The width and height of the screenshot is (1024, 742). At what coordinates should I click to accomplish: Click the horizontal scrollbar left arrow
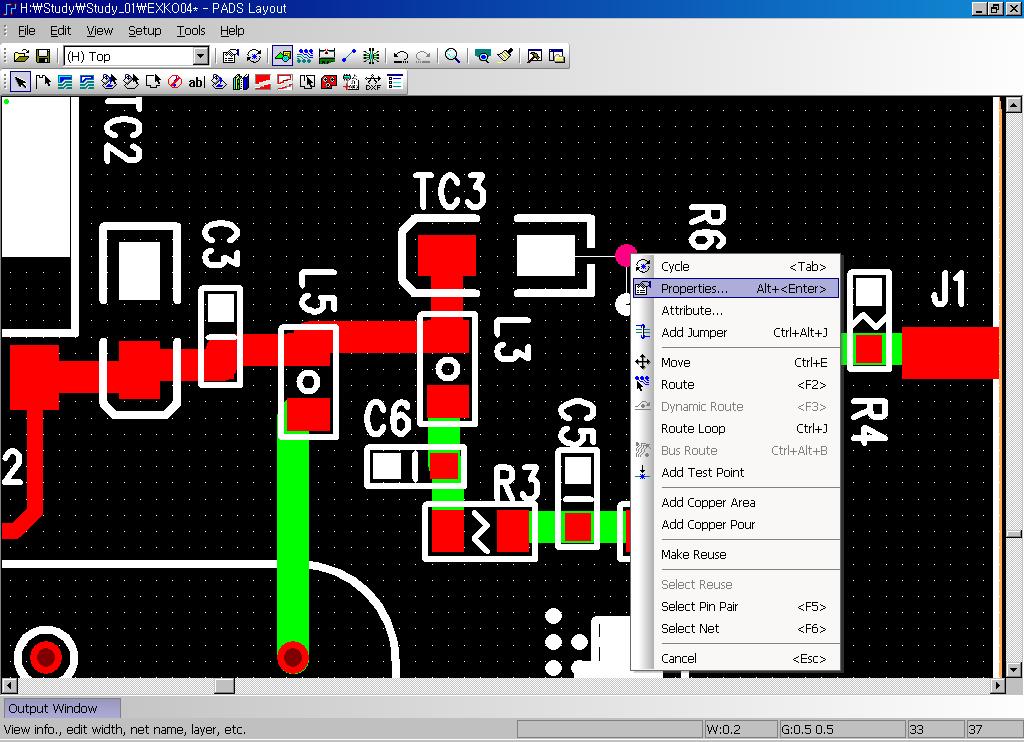9,686
